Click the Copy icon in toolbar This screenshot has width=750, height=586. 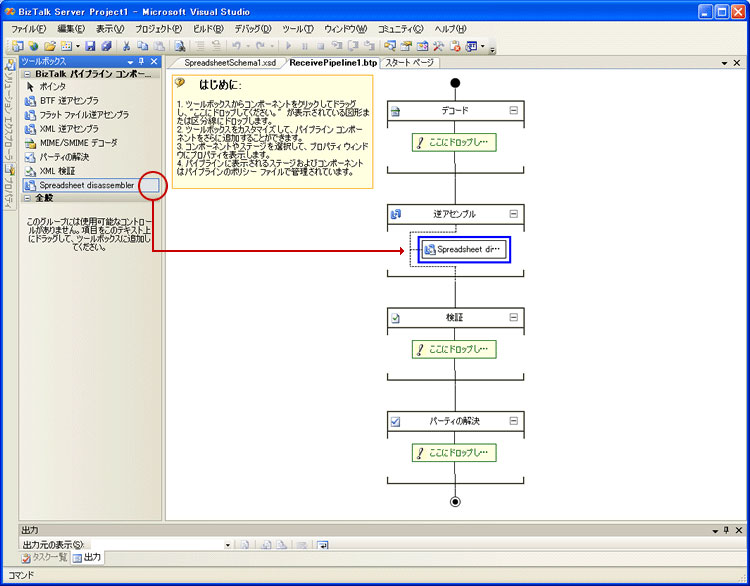143,46
